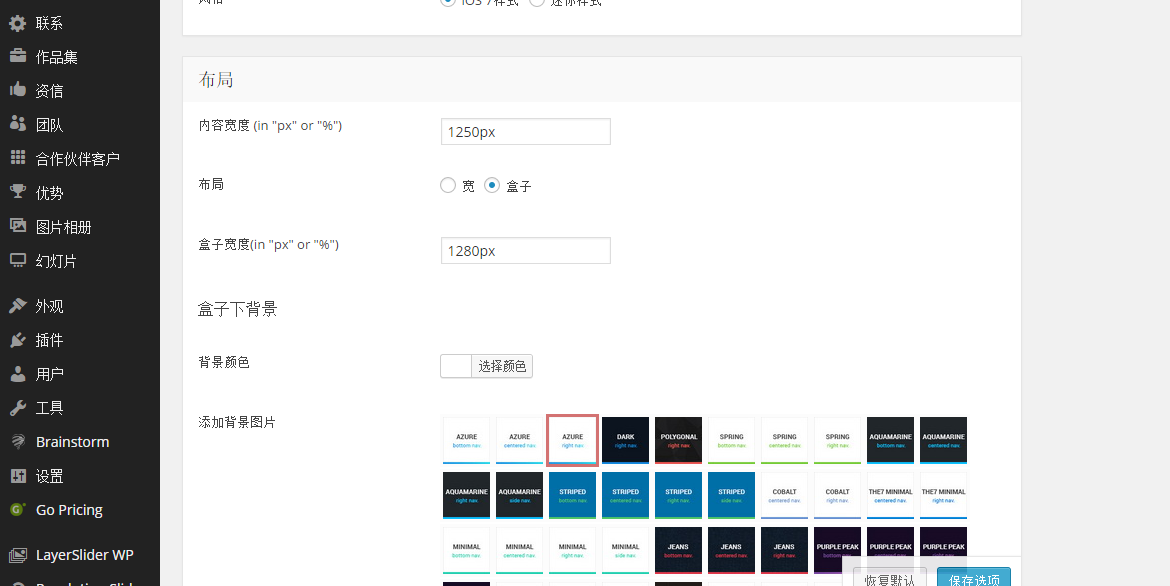Click the 资信 thumbs-up icon
This screenshot has height=586, width=1170.
(17, 90)
